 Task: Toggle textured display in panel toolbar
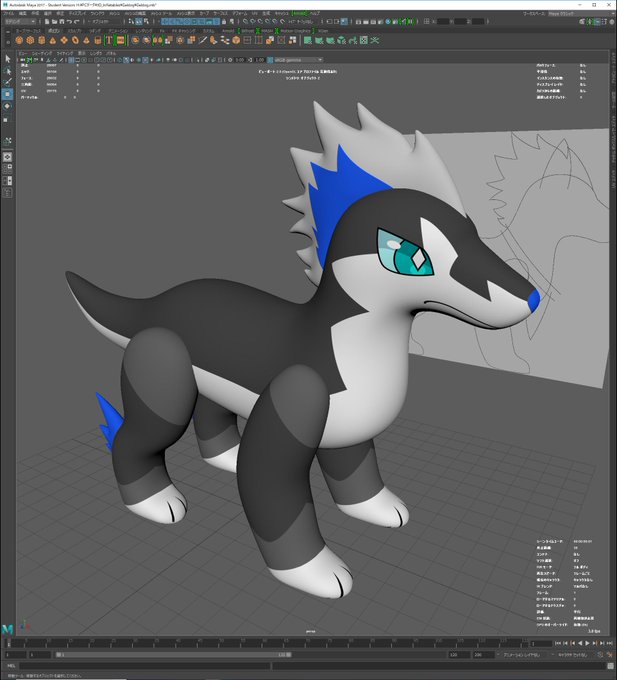point(145,60)
